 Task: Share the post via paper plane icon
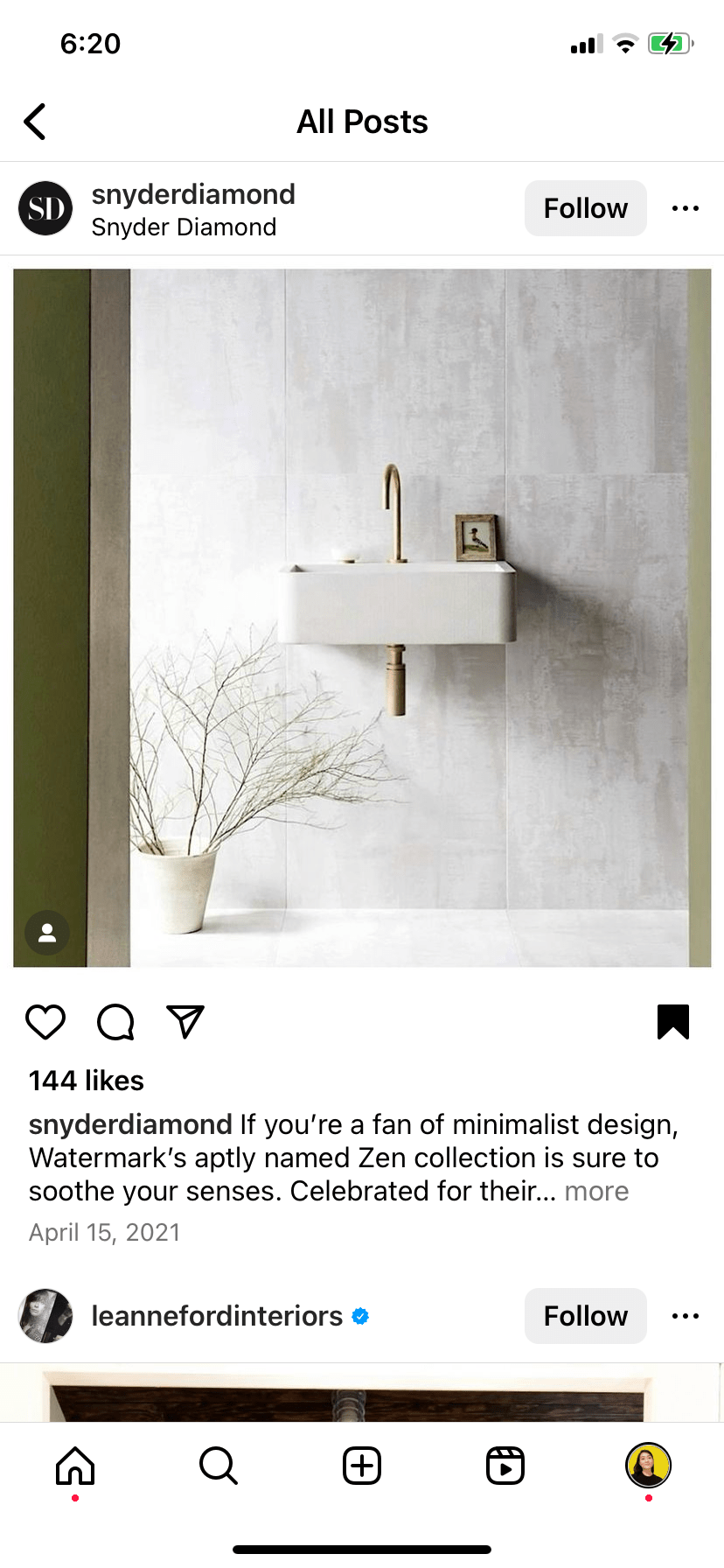coord(185,1022)
